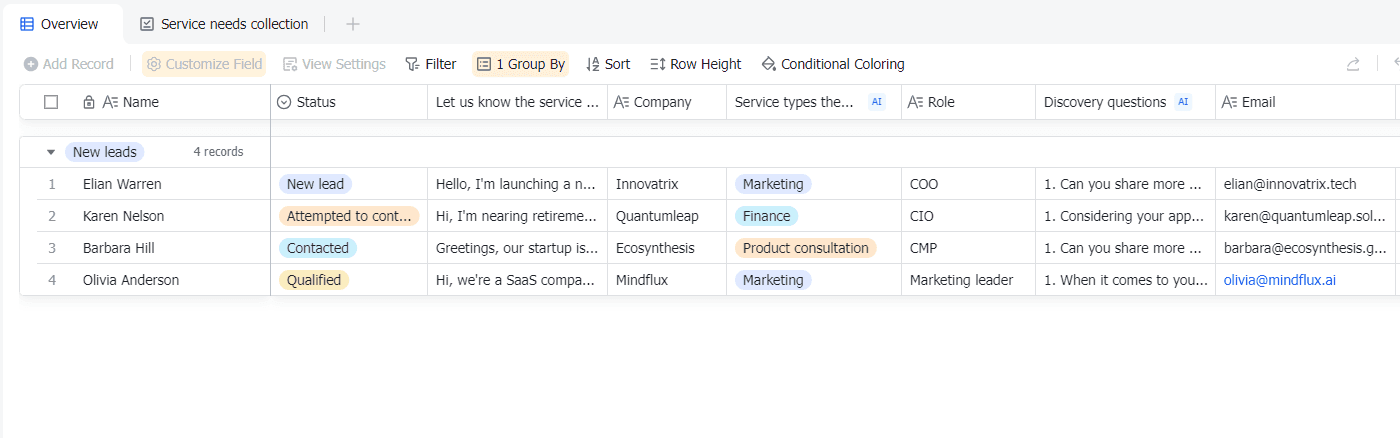Click the lock icon beside the Name column
Image resolution: width=1400 pixels, height=438 pixels.
coord(89,102)
